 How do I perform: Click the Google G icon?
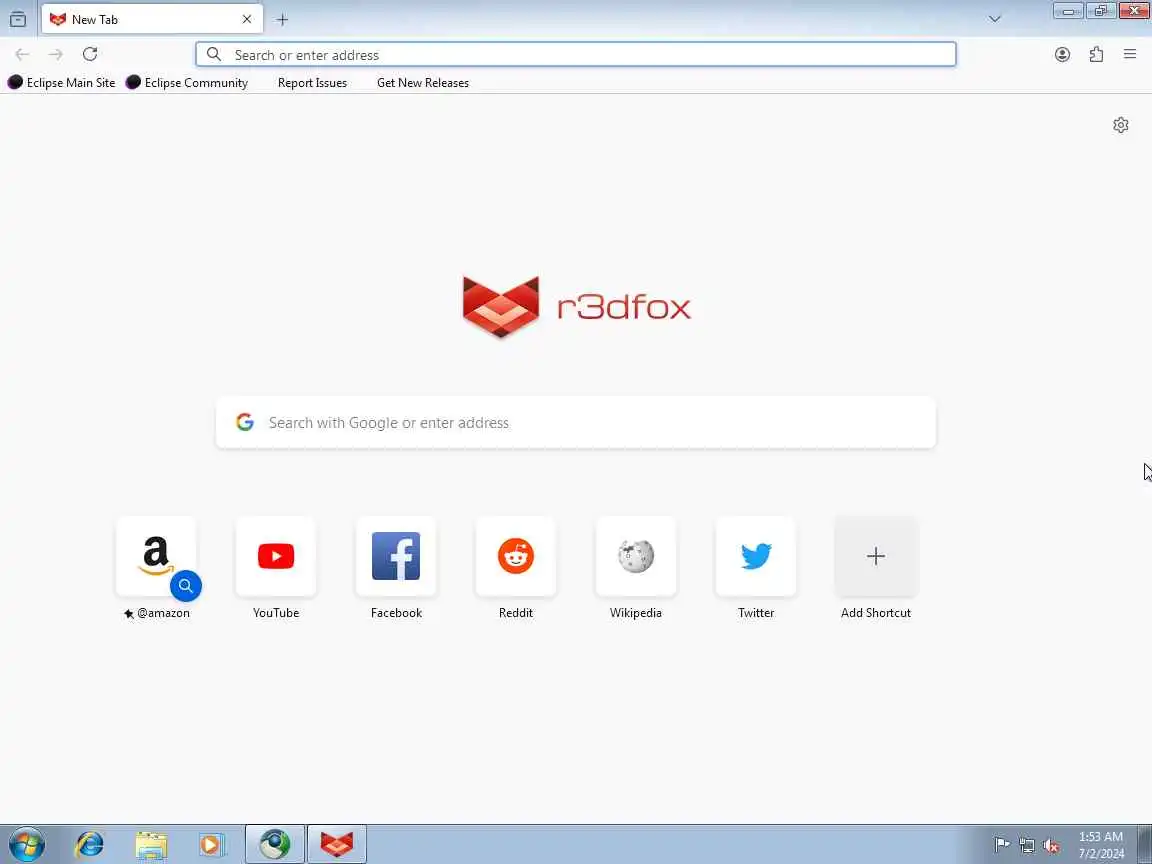click(x=245, y=422)
